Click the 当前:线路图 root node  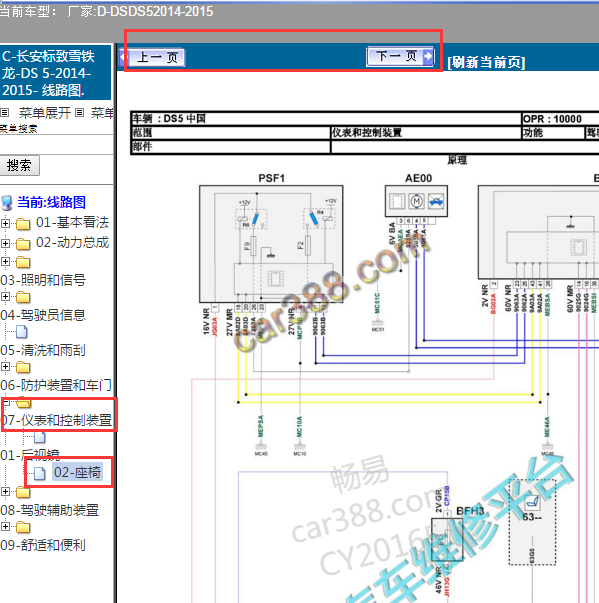tap(51, 202)
